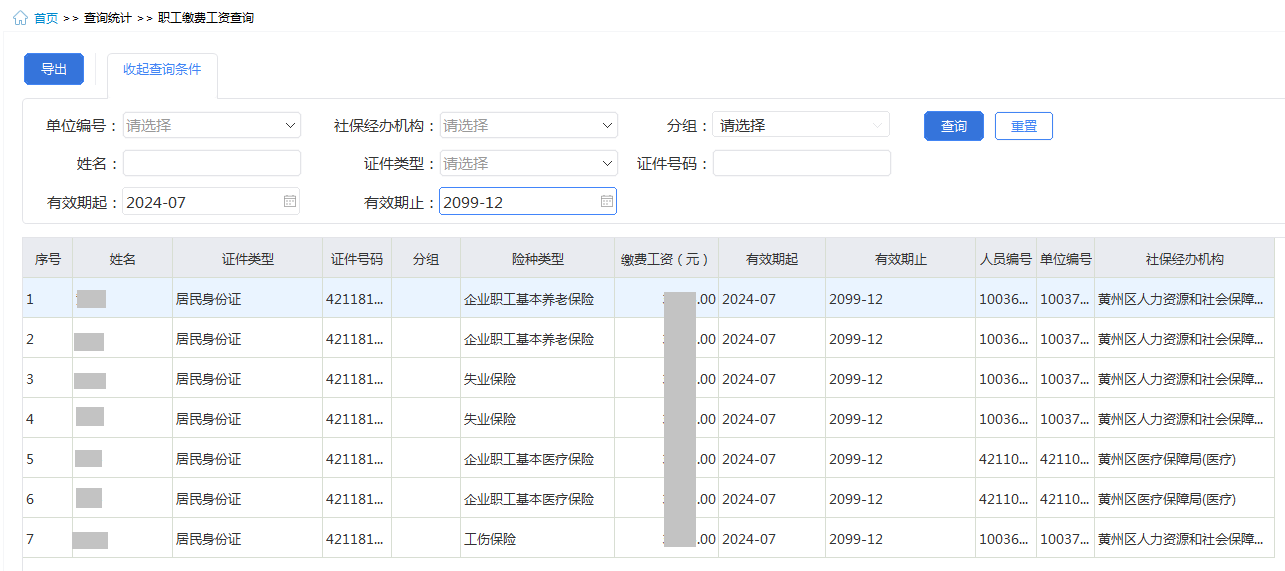
Task: Click the home icon in breadcrumb
Action: 20,18
